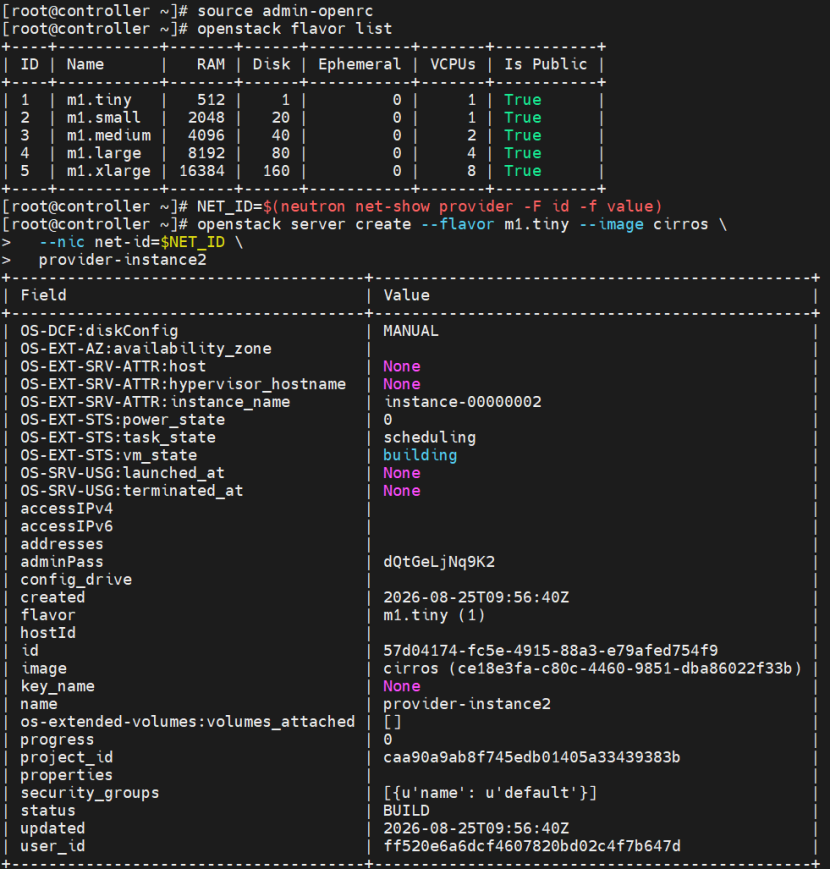Click 'None' next to key_name
The height and width of the screenshot is (869, 830).
[x=402, y=686]
